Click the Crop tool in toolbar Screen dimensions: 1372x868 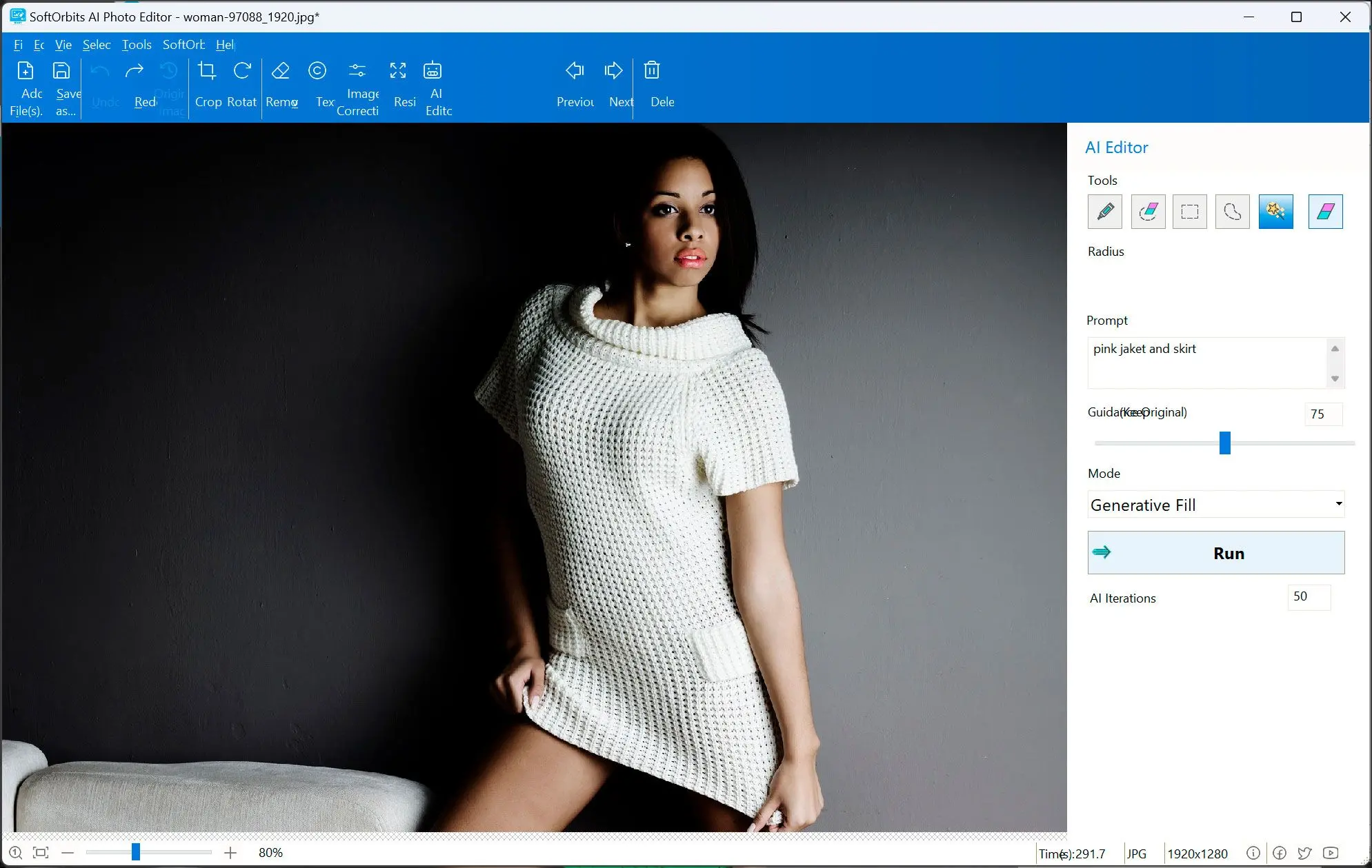tap(208, 85)
